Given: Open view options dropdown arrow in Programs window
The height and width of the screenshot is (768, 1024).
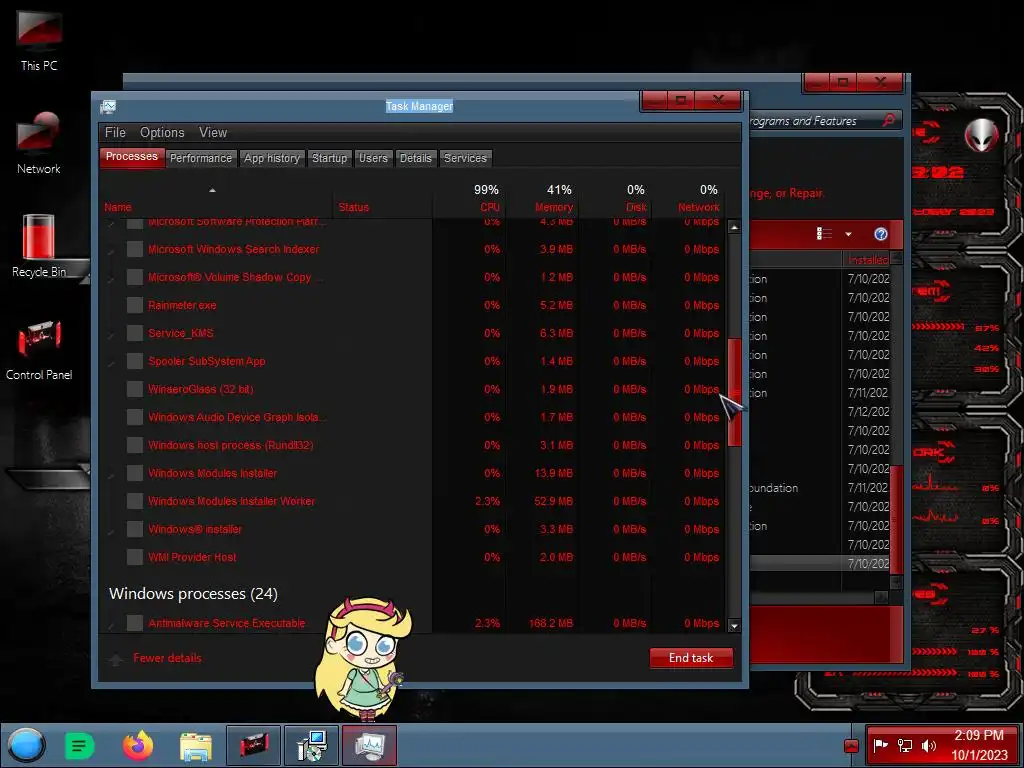Looking at the screenshot, I should click(848, 234).
